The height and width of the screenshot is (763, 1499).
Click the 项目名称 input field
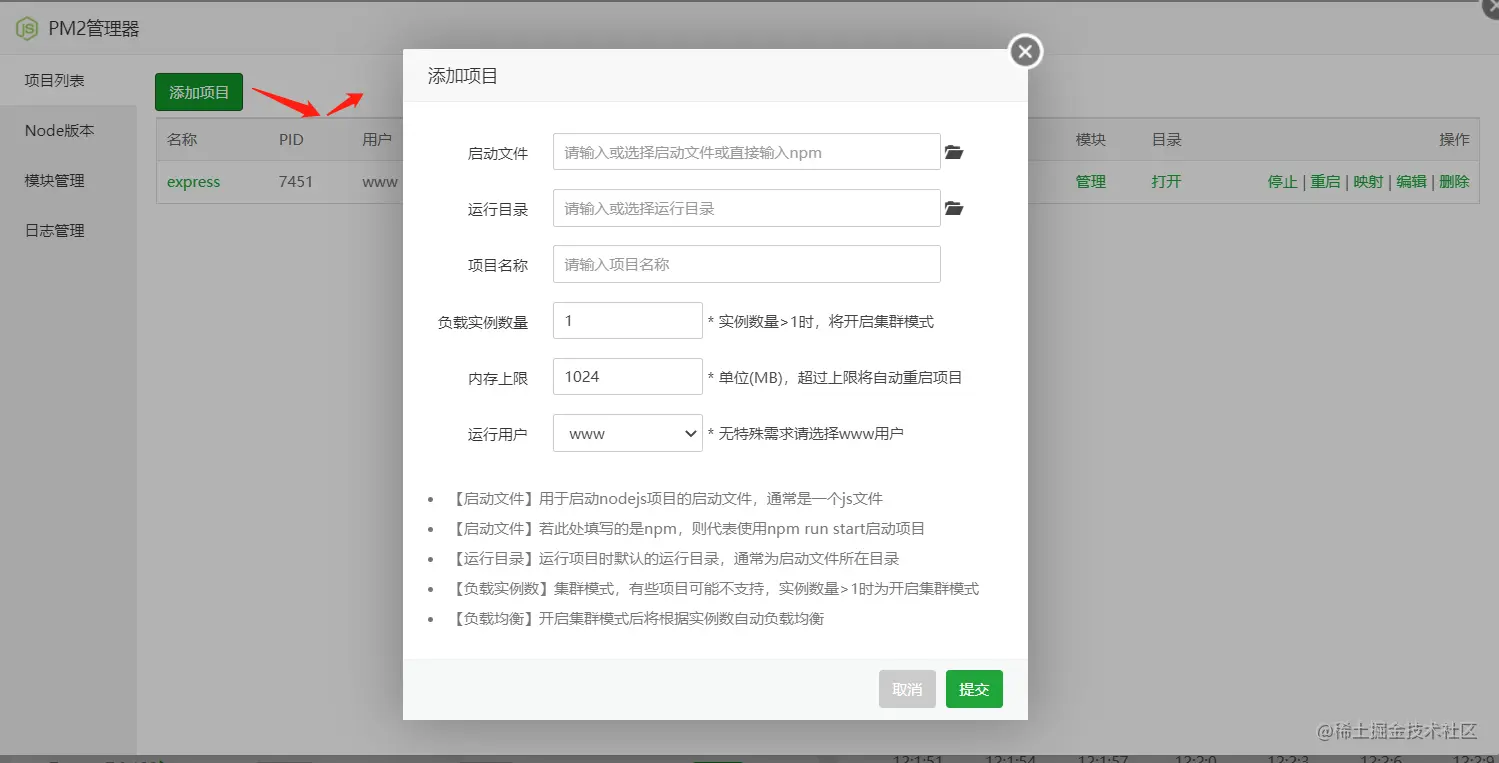(745, 264)
